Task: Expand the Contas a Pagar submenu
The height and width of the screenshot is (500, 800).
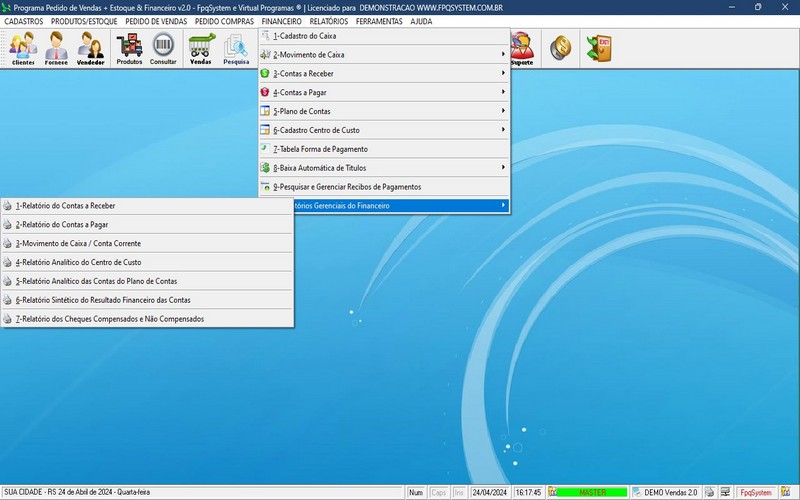Action: [385, 92]
